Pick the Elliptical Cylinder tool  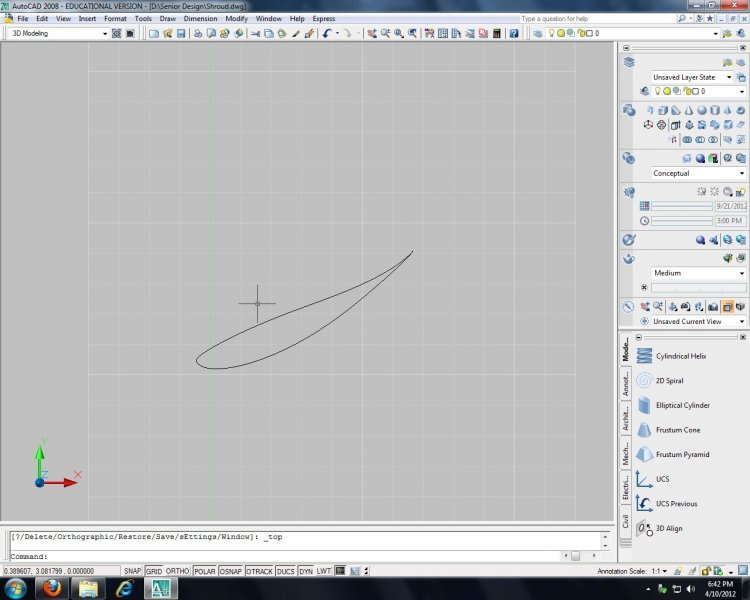[x=682, y=405]
